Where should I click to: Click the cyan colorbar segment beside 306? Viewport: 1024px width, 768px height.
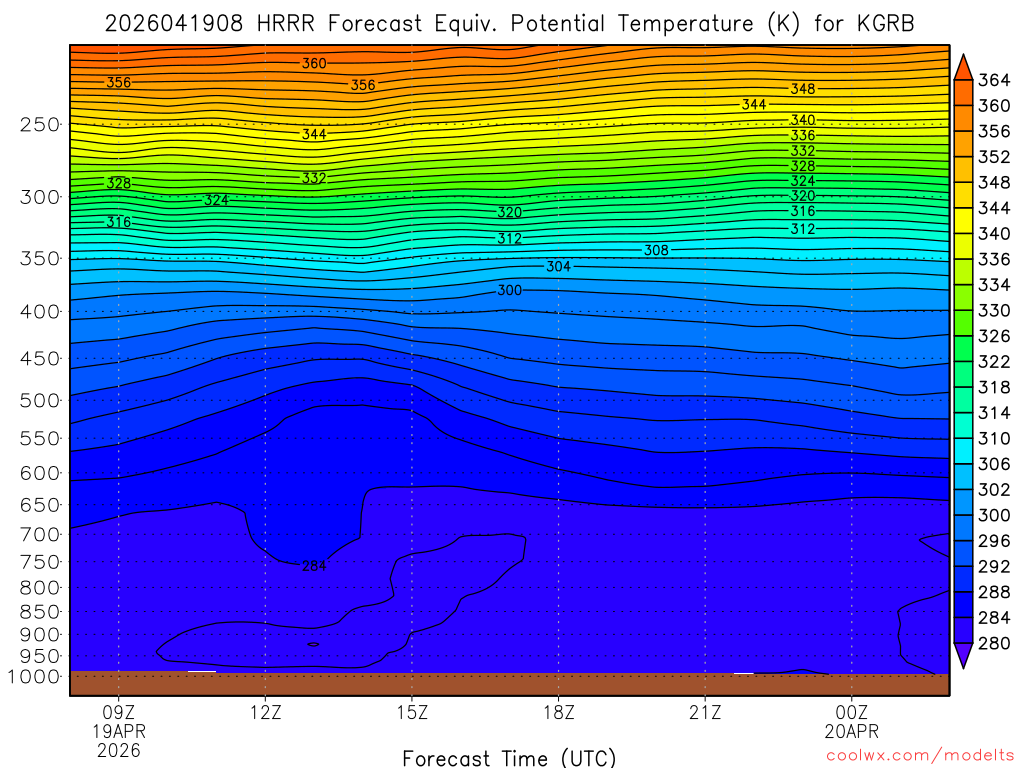point(963,452)
